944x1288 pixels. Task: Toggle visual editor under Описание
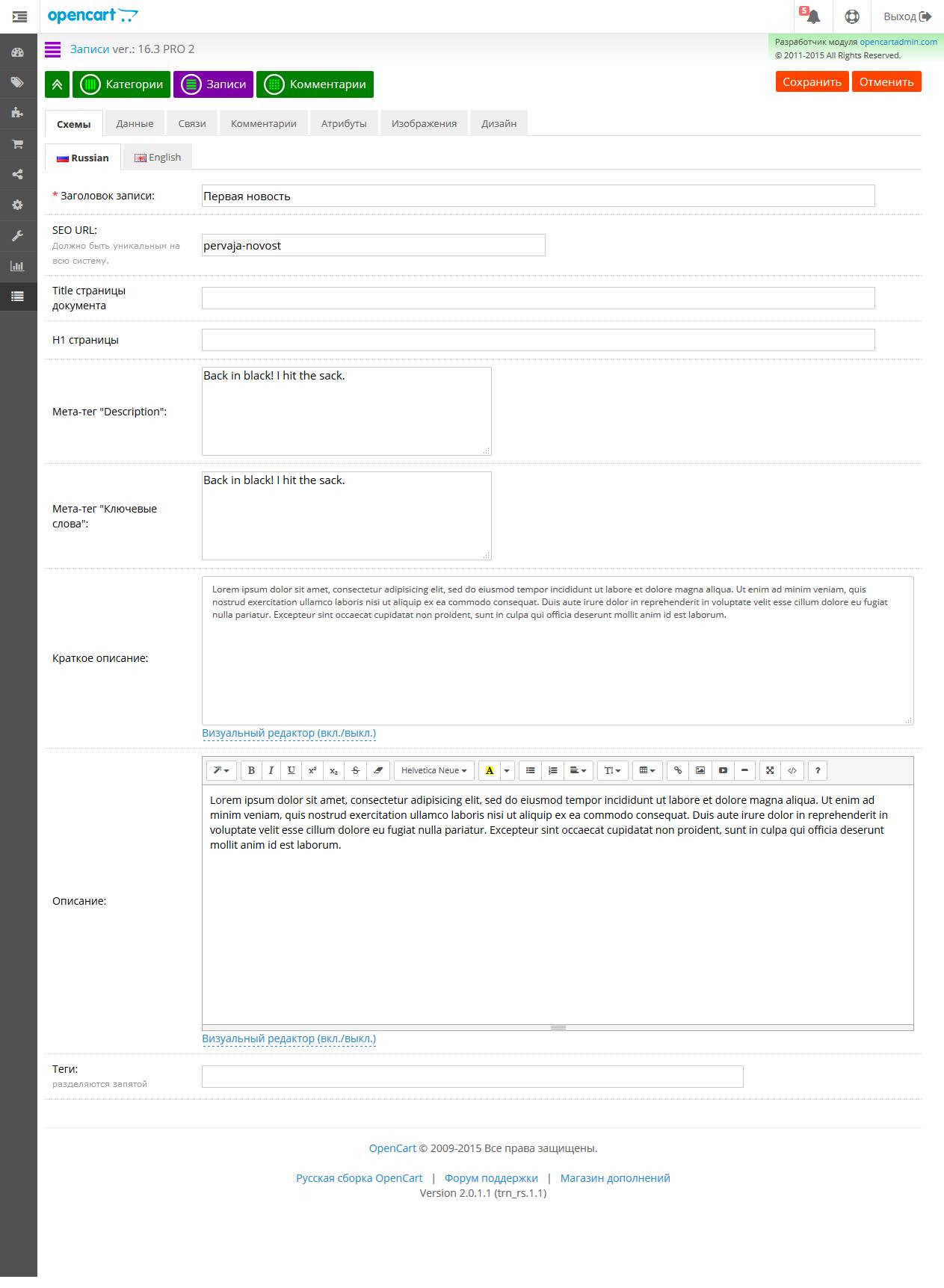(x=289, y=1038)
